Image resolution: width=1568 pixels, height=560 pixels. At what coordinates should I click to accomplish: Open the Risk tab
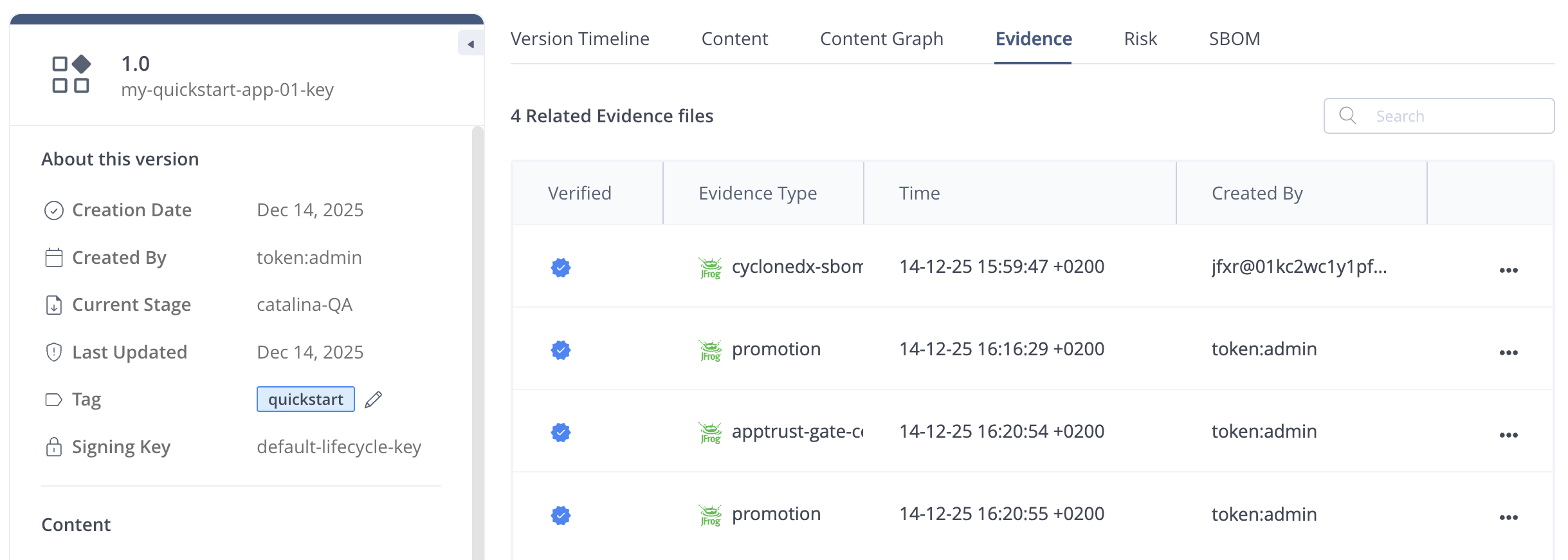1140,39
